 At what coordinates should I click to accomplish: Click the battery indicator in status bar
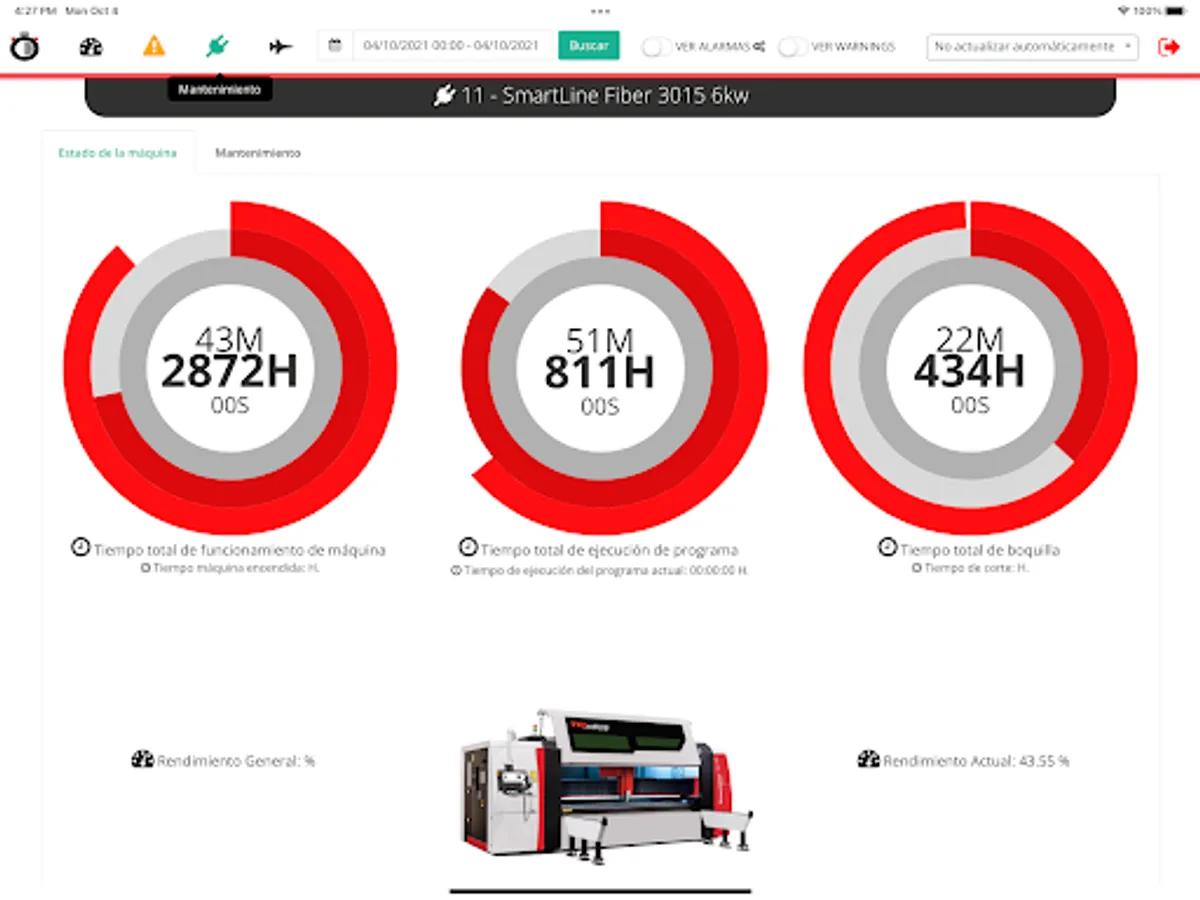tap(1177, 11)
